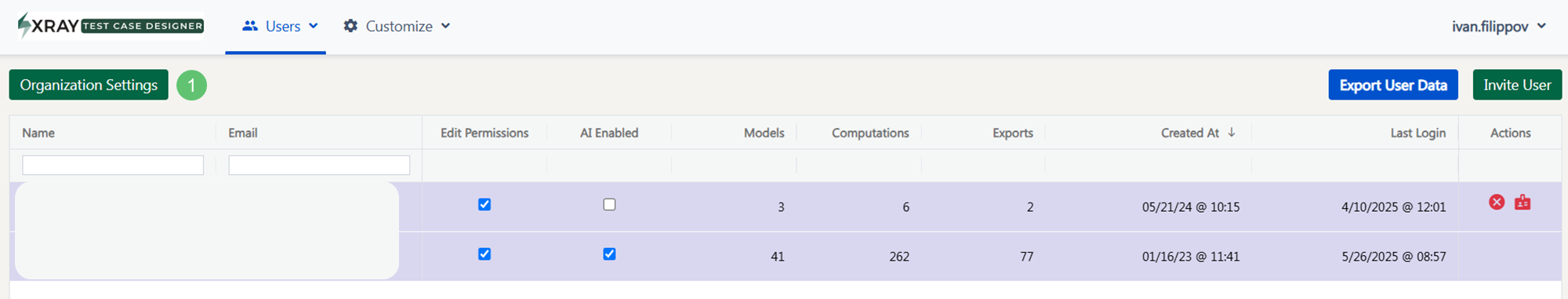Sort table by Last Login column

click(1417, 133)
